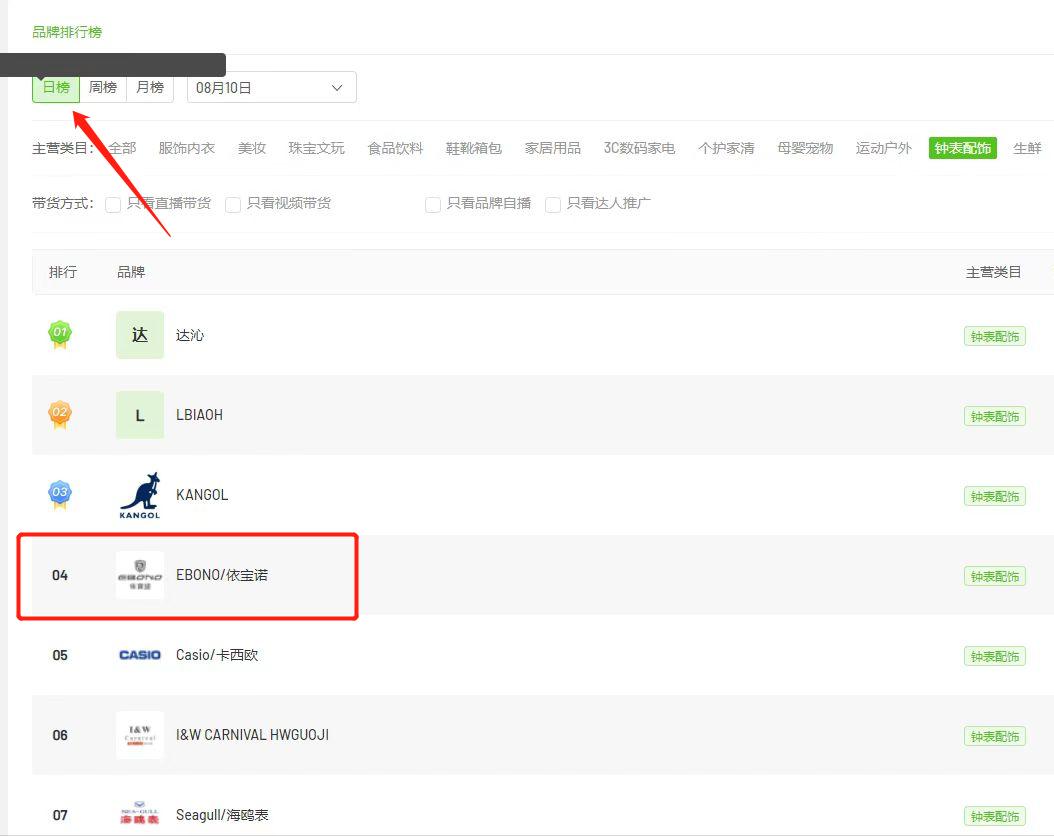This screenshot has height=836, width=1054.
Task: Click rank number 06
Action: pyautogui.click(x=60, y=735)
